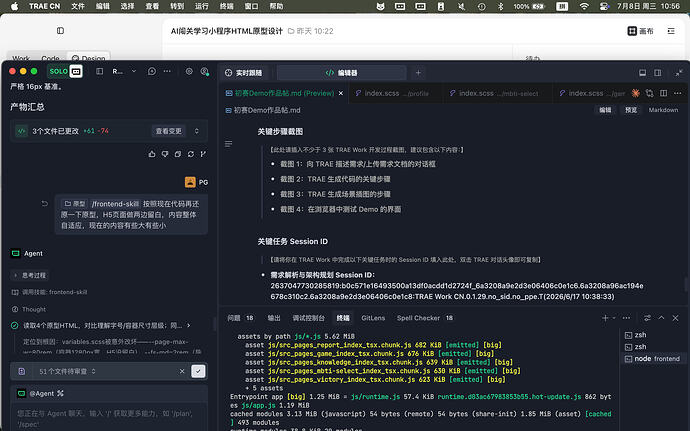Open the more options dots in chat header
The image size is (690, 431).
pos(167,71)
